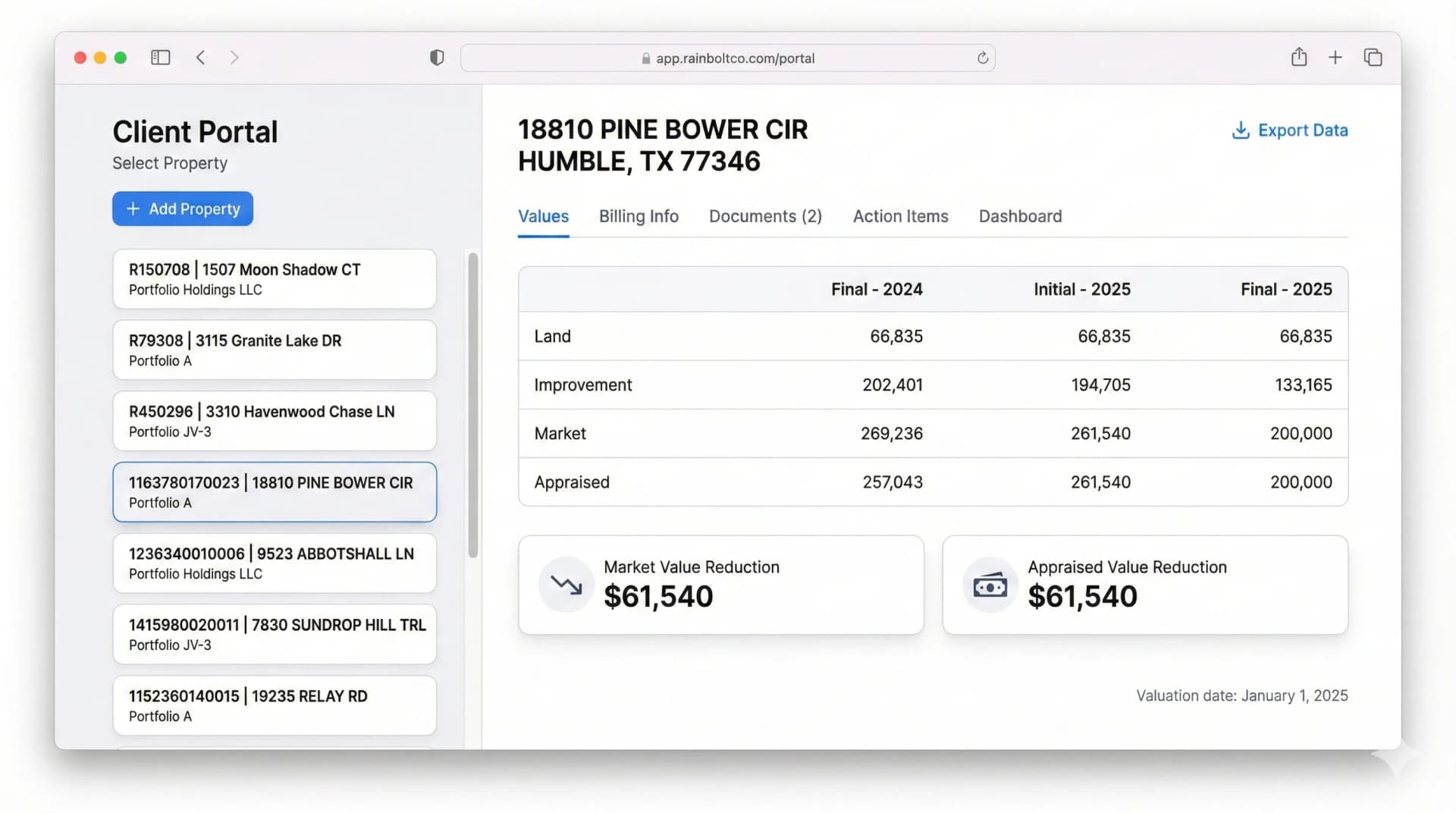Screen dimensions: 1456x813
Task: Switch to the Billing Info tab
Action: click(x=639, y=217)
